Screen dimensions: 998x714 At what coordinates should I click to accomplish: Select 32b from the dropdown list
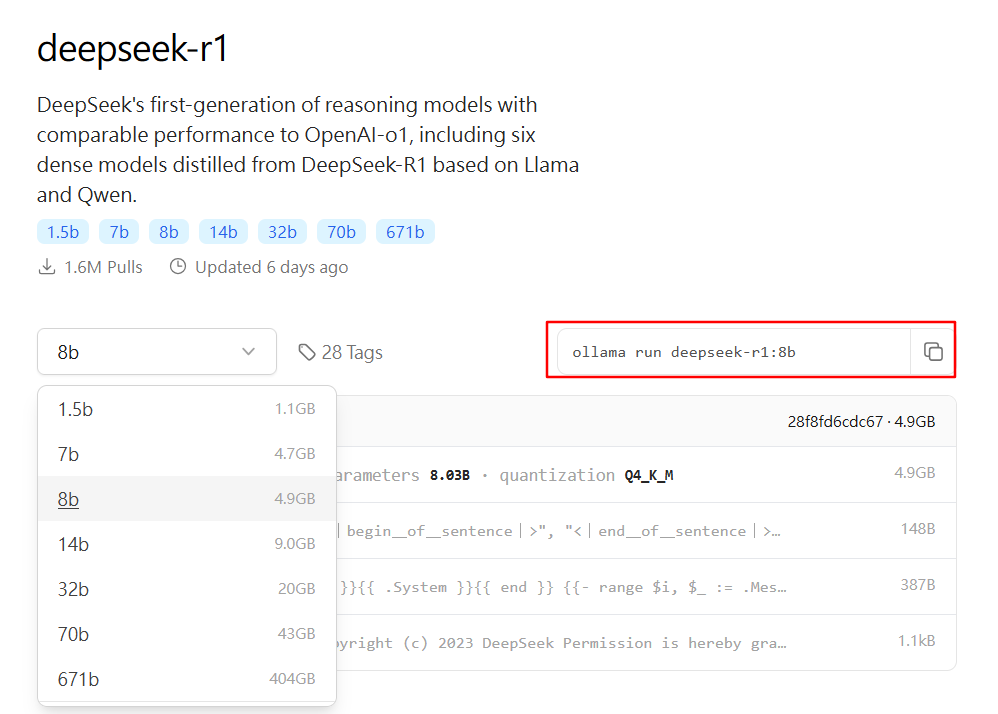click(186, 589)
